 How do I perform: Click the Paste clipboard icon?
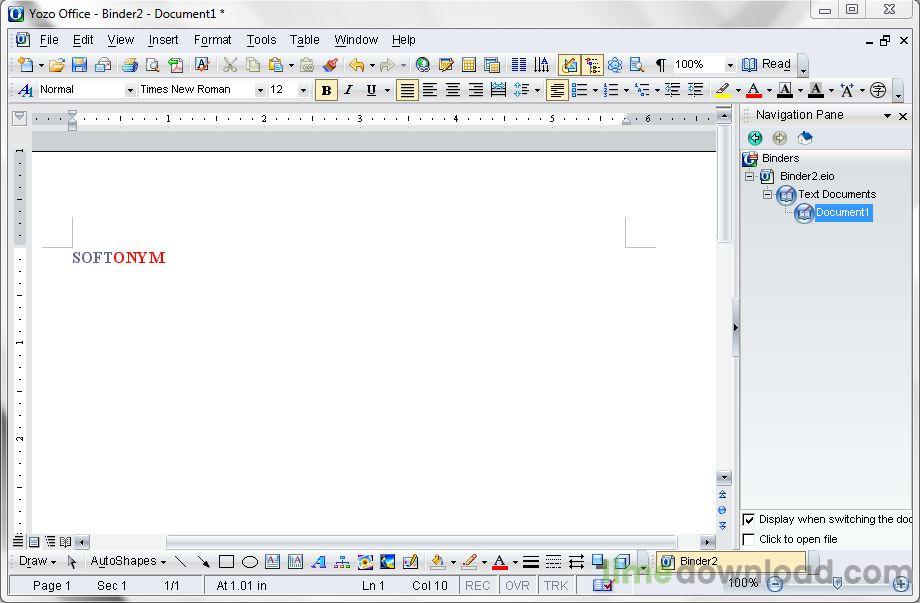click(276, 65)
